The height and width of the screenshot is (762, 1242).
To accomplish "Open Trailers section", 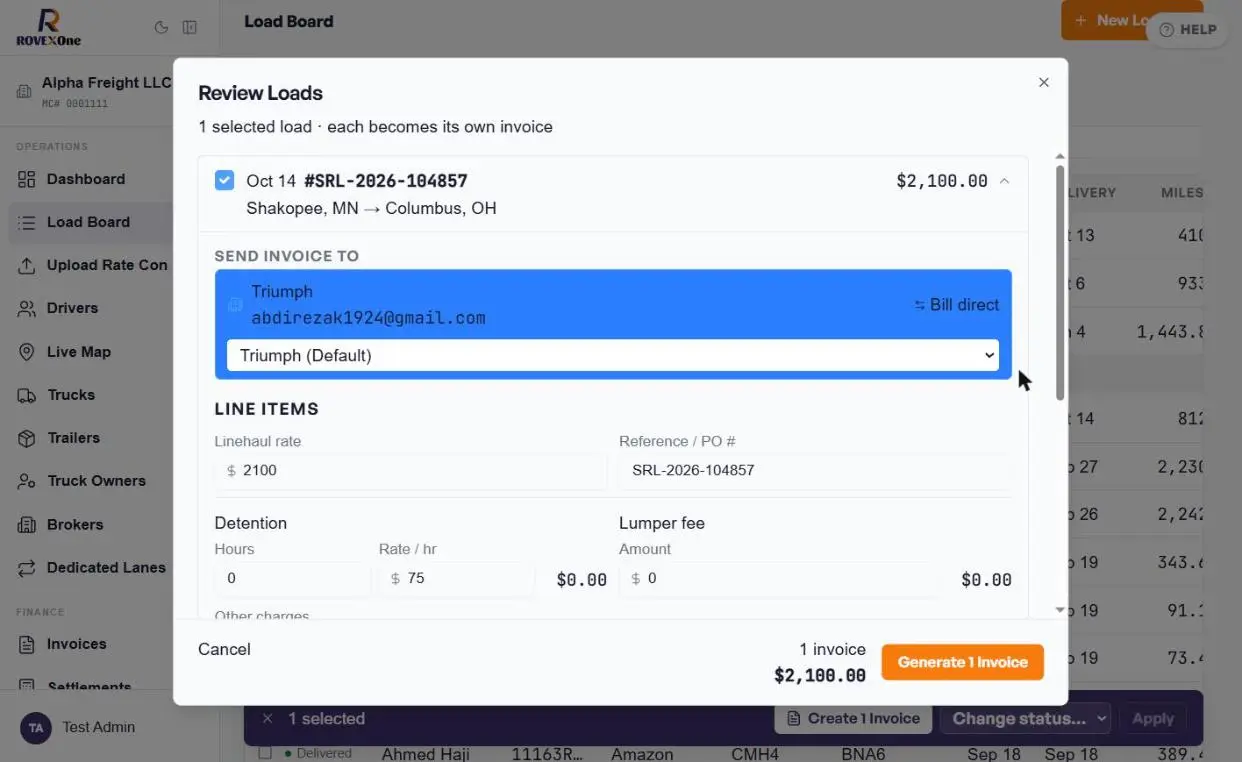I will 73,438.
